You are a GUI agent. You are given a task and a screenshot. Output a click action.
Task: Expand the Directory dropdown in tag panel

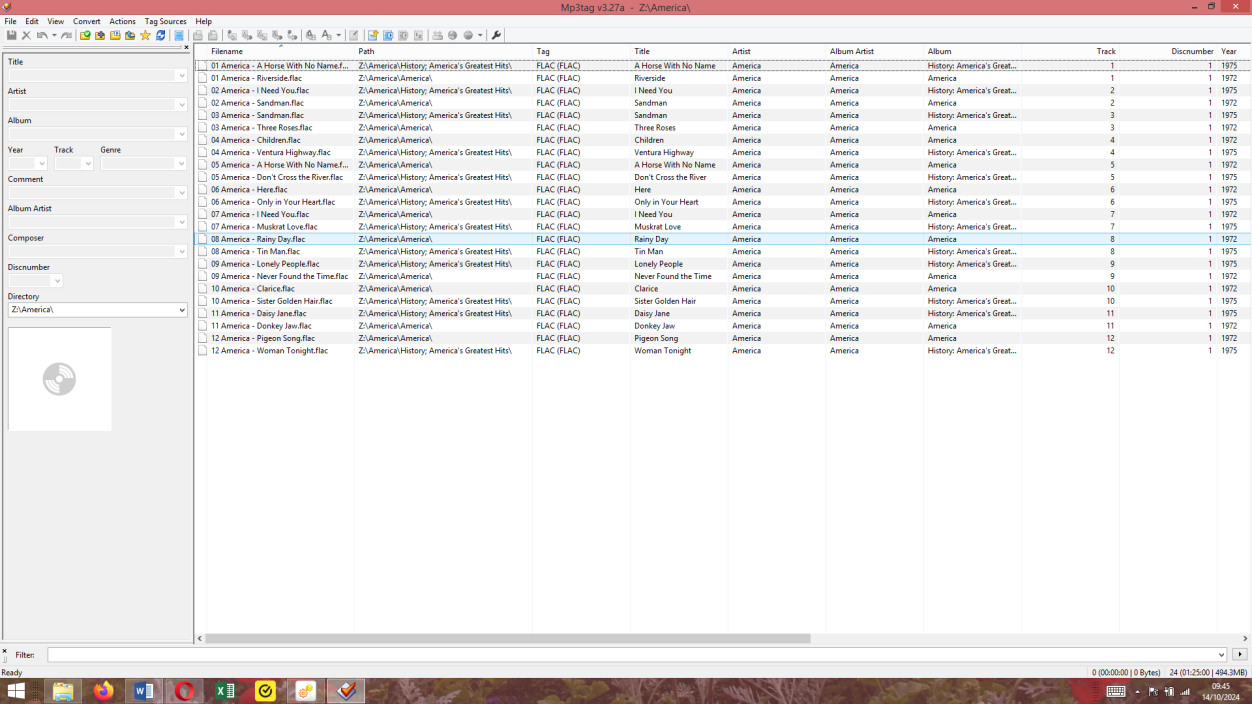[x=181, y=310]
